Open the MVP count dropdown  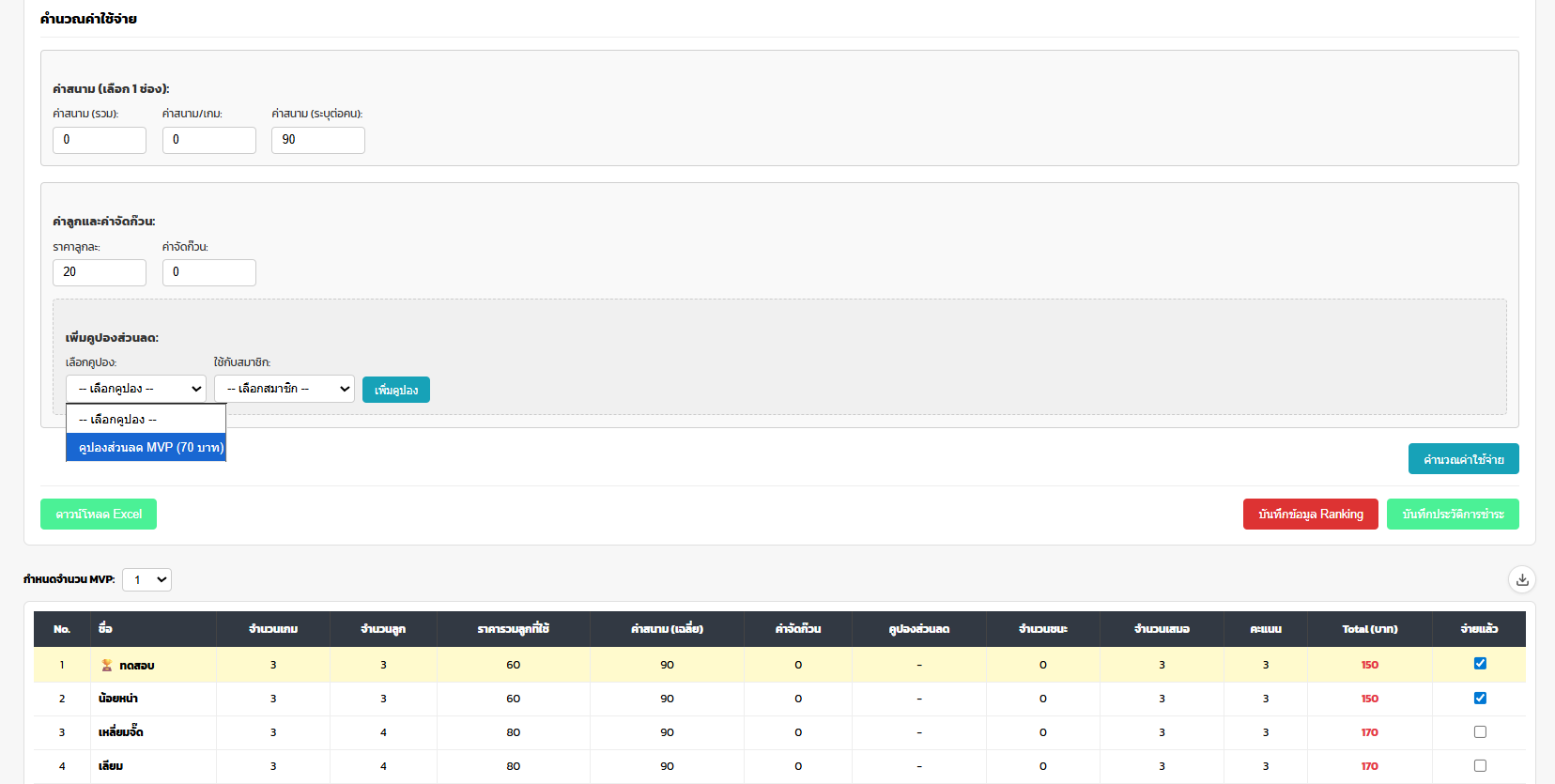[146, 579]
